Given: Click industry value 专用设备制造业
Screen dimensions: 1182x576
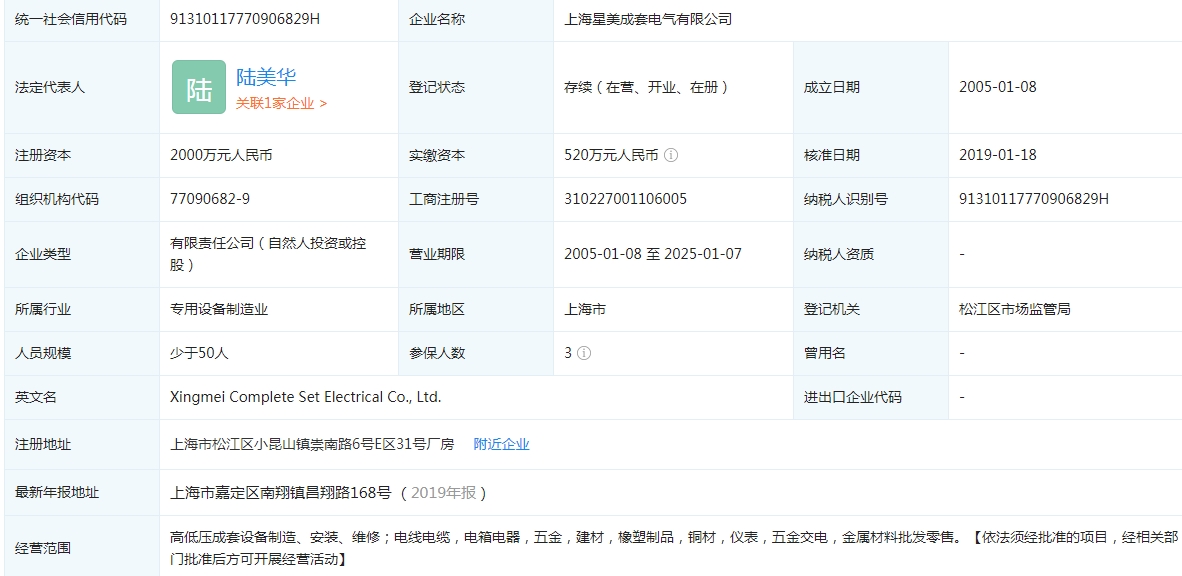Looking at the screenshot, I should point(219,309).
